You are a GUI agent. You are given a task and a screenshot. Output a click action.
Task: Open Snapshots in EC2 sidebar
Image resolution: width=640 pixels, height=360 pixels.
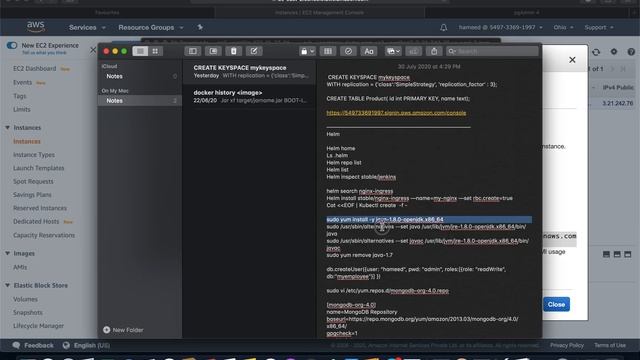click(x=28, y=313)
